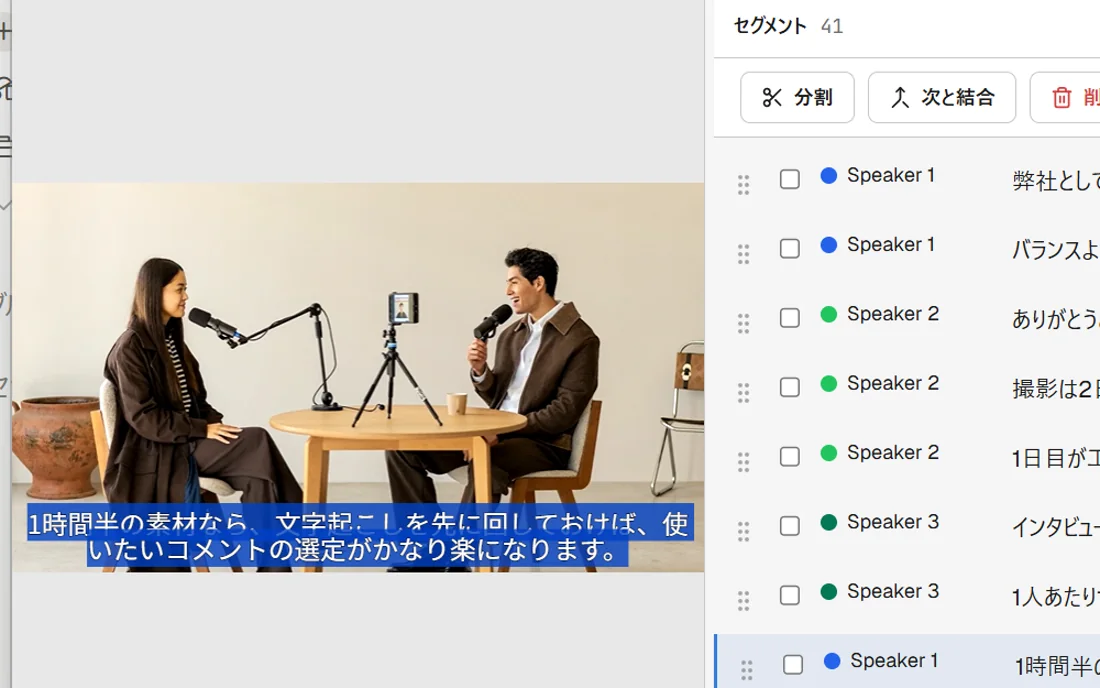Click the blue dot on the 弊社とし row
This screenshot has width=1100, height=688.
(829, 175)
